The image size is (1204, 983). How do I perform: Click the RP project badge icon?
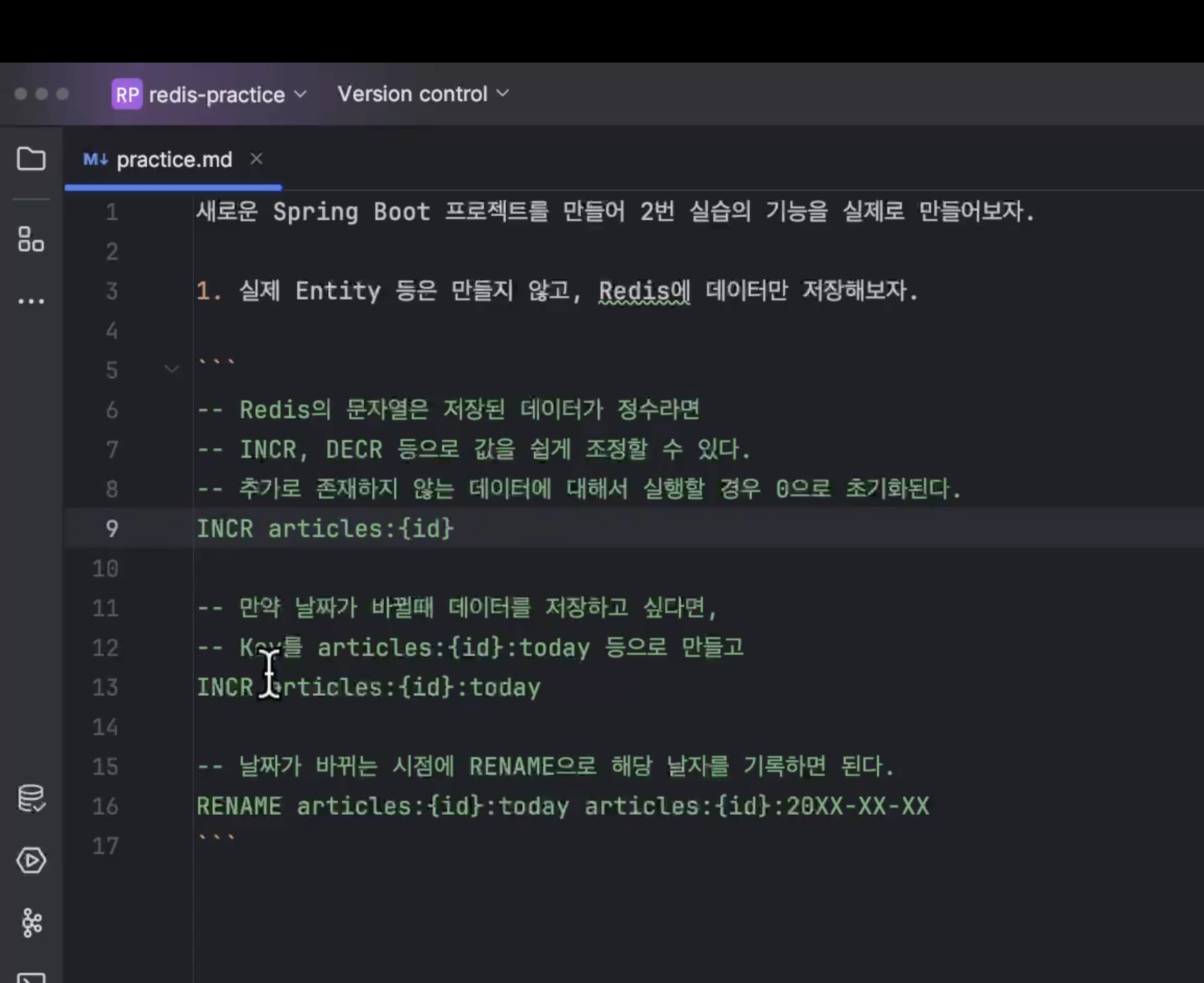[127, 94]
